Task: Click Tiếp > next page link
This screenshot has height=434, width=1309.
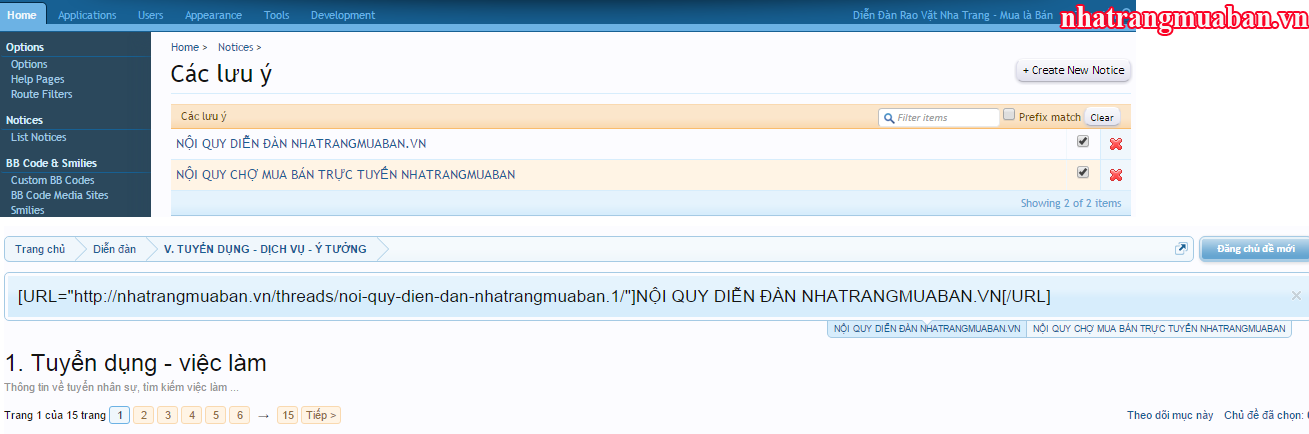Action: click(x=321, y=415)
